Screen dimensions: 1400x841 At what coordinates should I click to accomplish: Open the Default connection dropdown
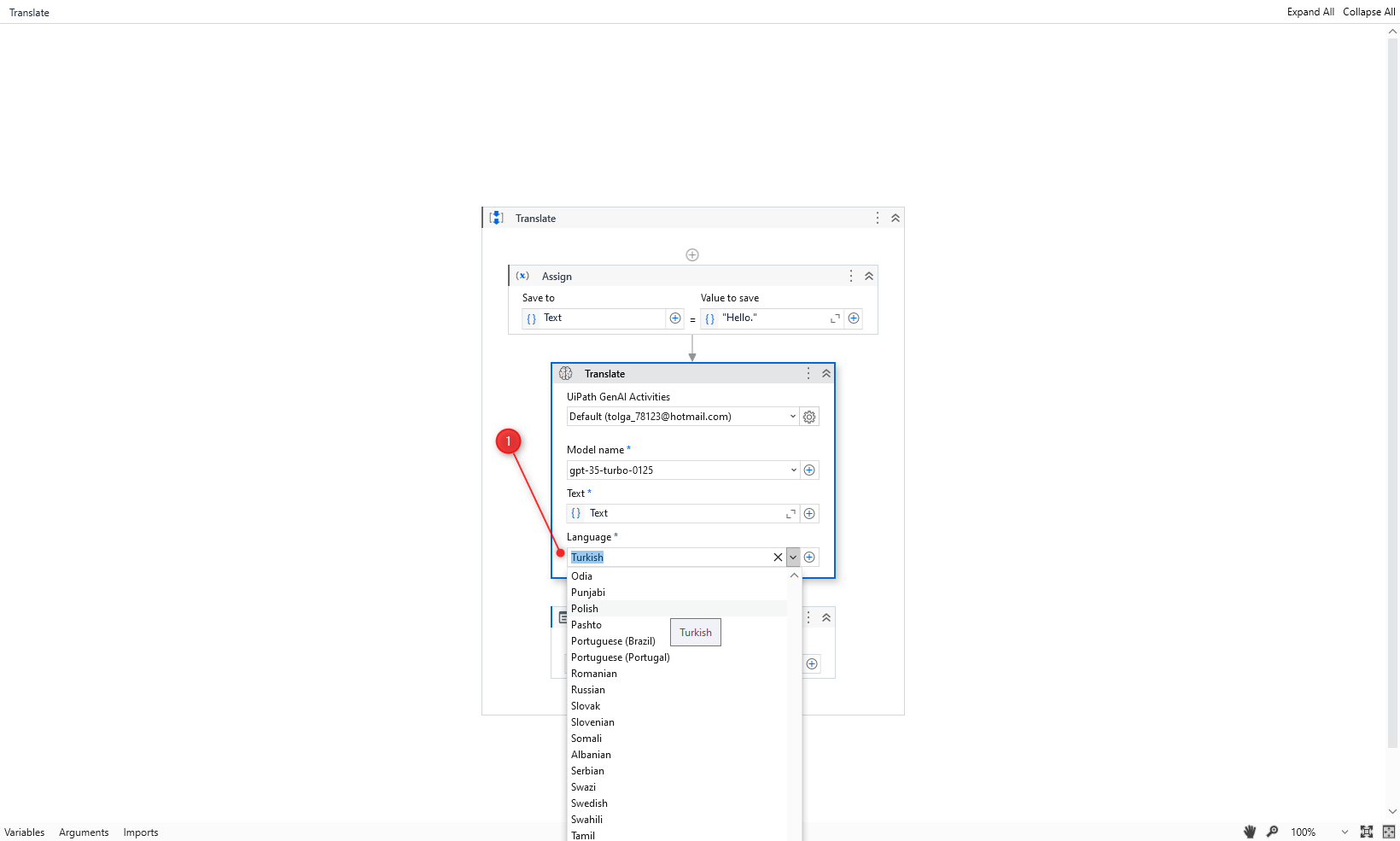coord(683,417)
